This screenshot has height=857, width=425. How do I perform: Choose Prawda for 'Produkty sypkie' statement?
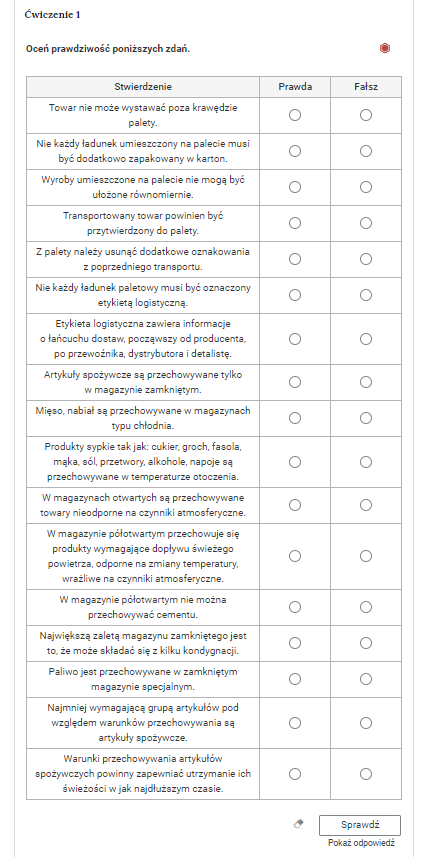(295, 462)
